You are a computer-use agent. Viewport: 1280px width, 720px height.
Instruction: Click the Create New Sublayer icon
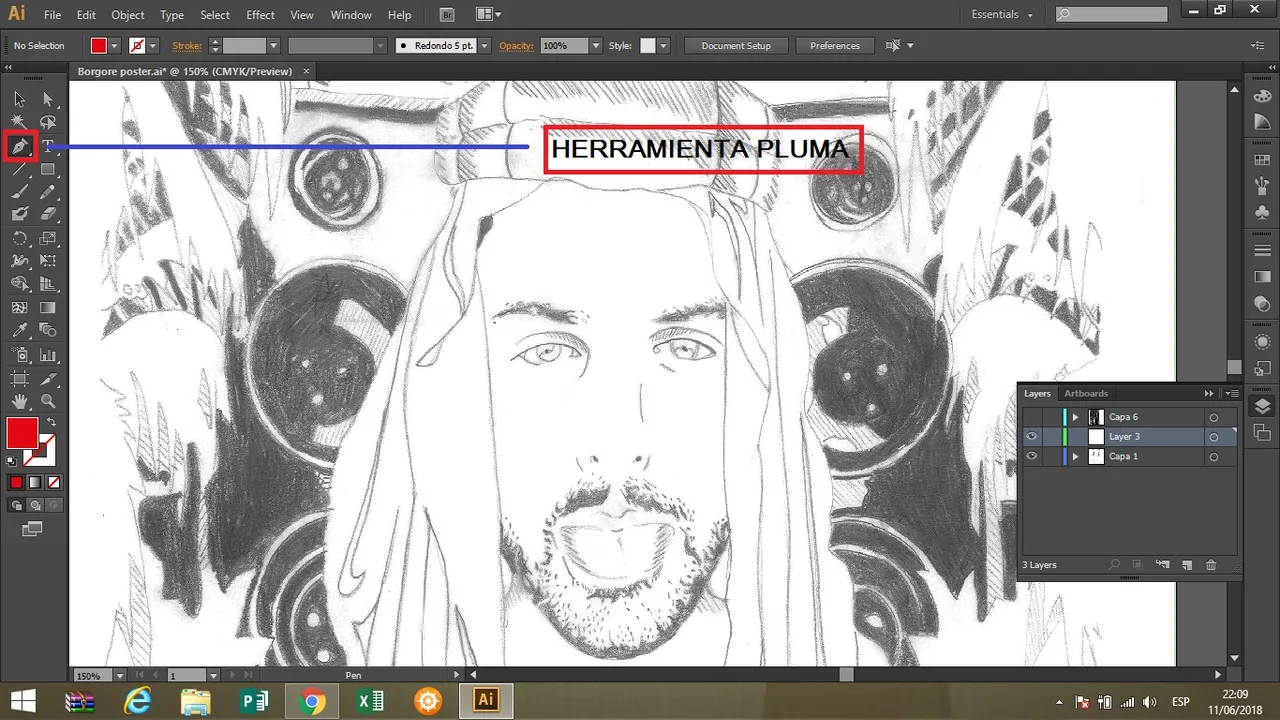(x=1163, y=565)
